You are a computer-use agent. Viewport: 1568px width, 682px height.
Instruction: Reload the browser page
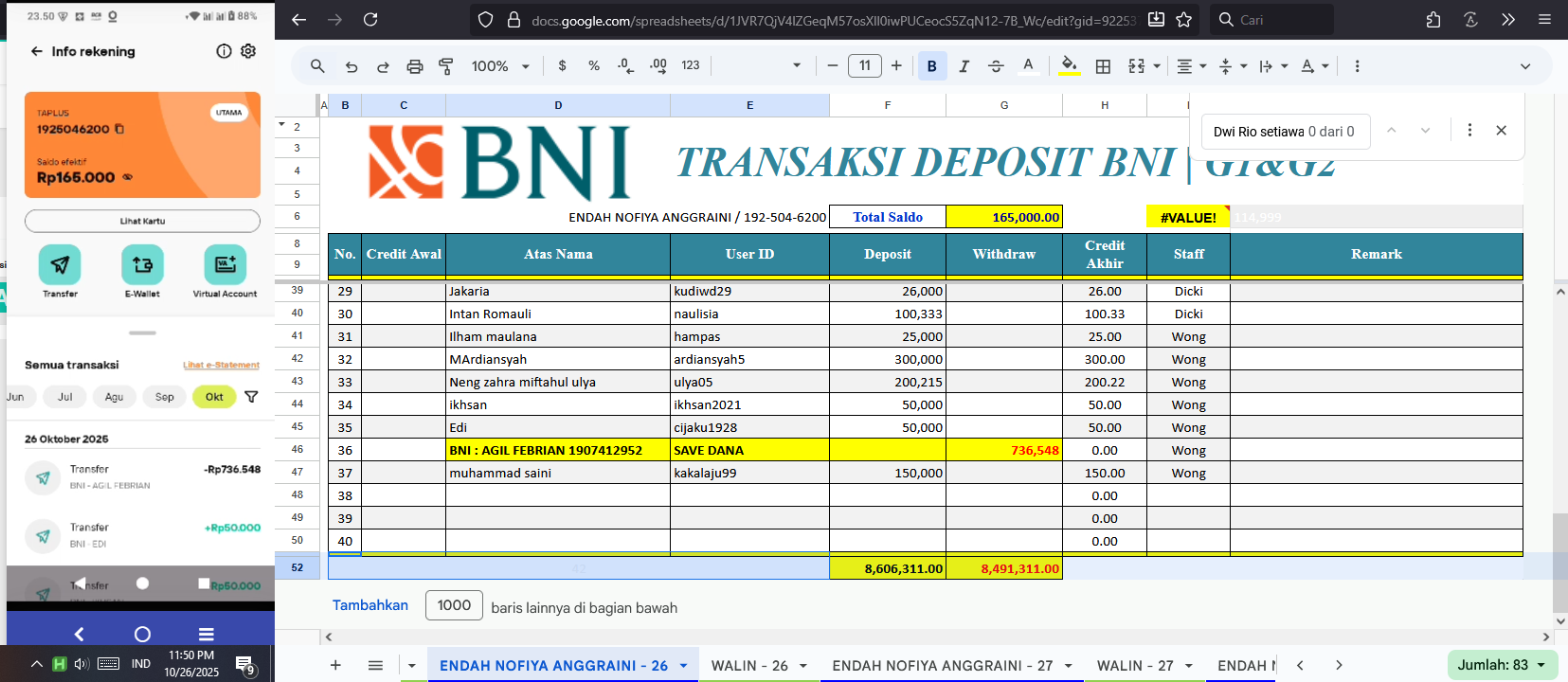[x=370, y=20]
